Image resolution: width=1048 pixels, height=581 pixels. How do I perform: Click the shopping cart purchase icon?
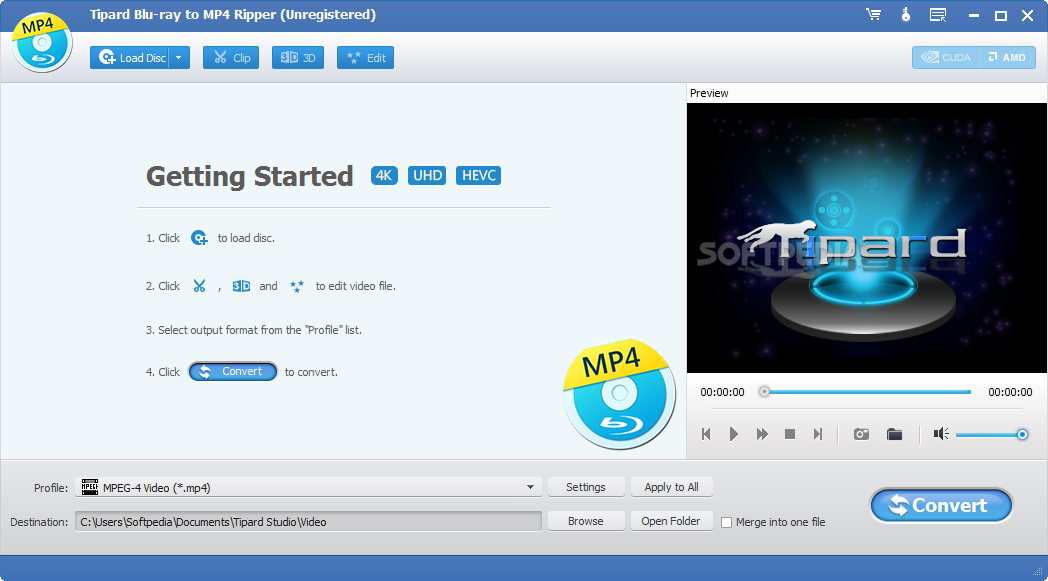click(874, 15)
